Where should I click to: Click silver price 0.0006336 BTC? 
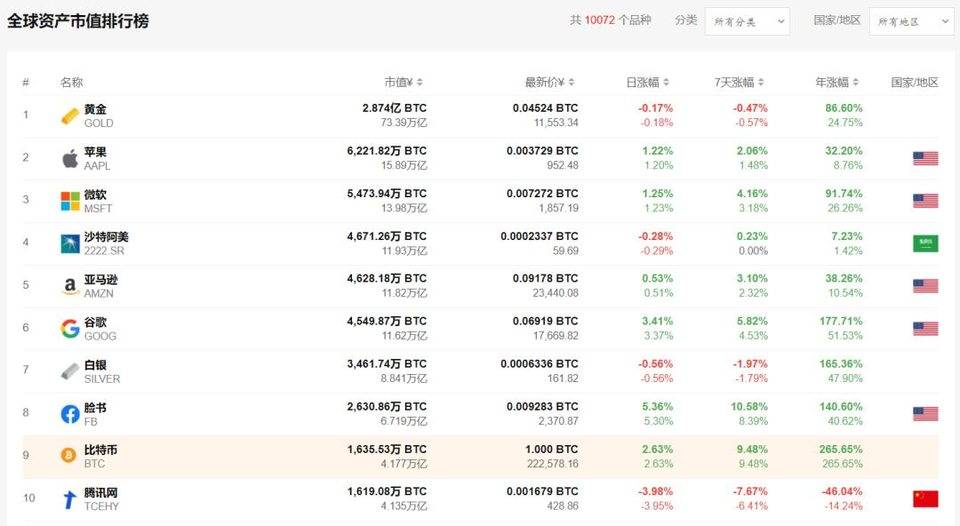click(x=539, y=364)
